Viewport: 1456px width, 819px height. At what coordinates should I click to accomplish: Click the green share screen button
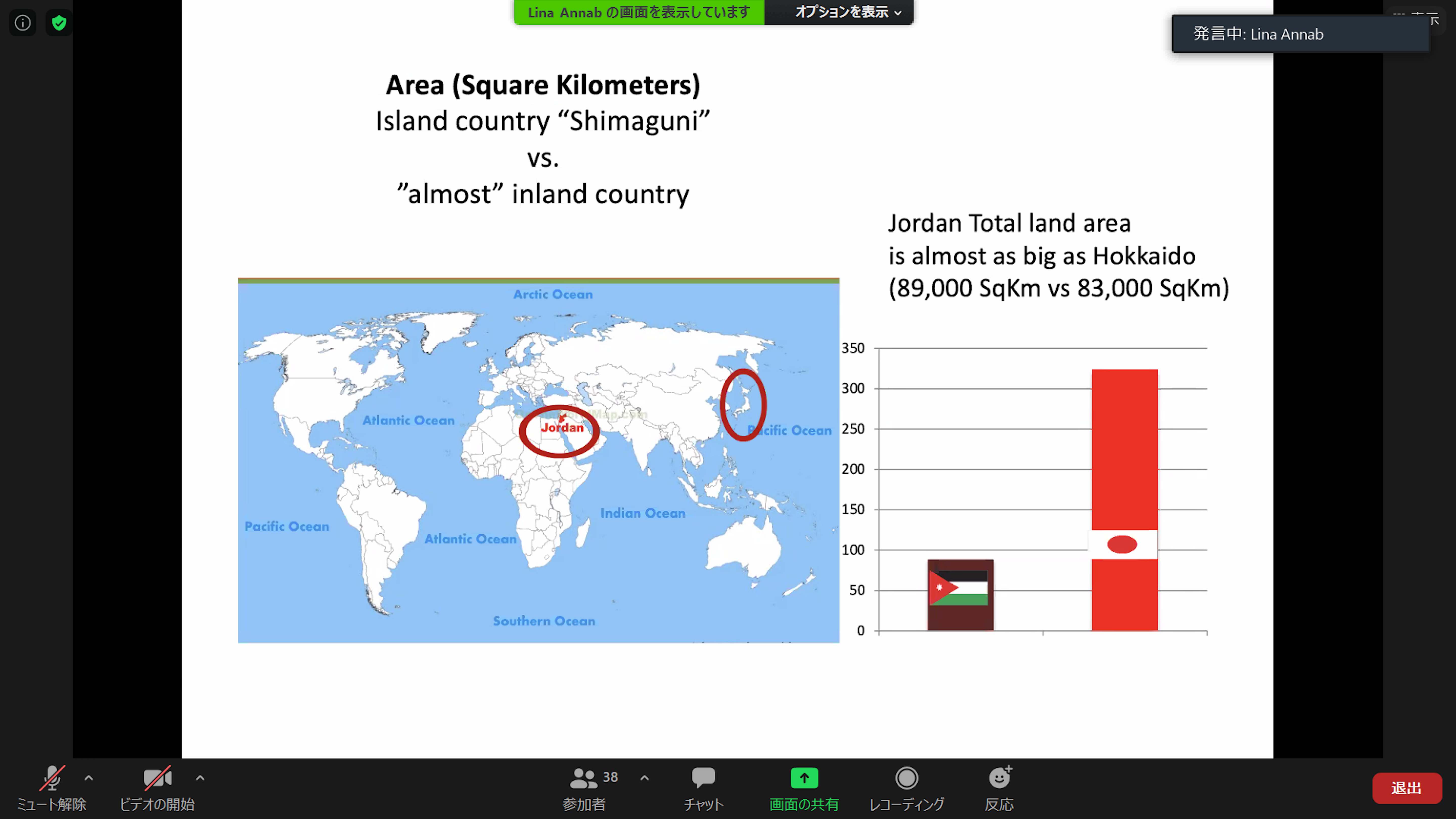pos(804,789)
